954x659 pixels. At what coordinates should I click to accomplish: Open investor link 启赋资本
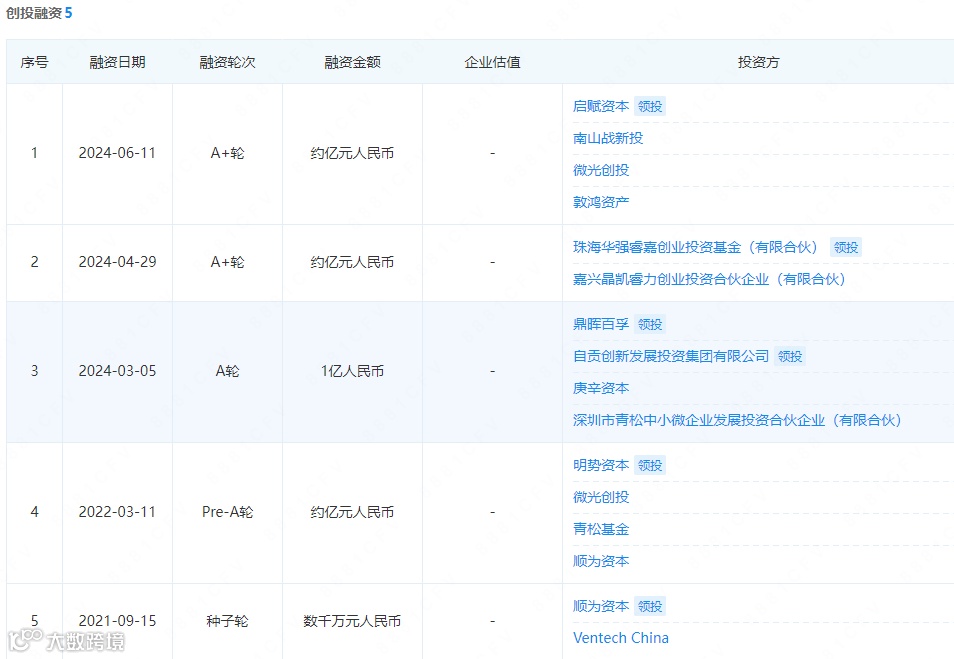pos(601,106)
